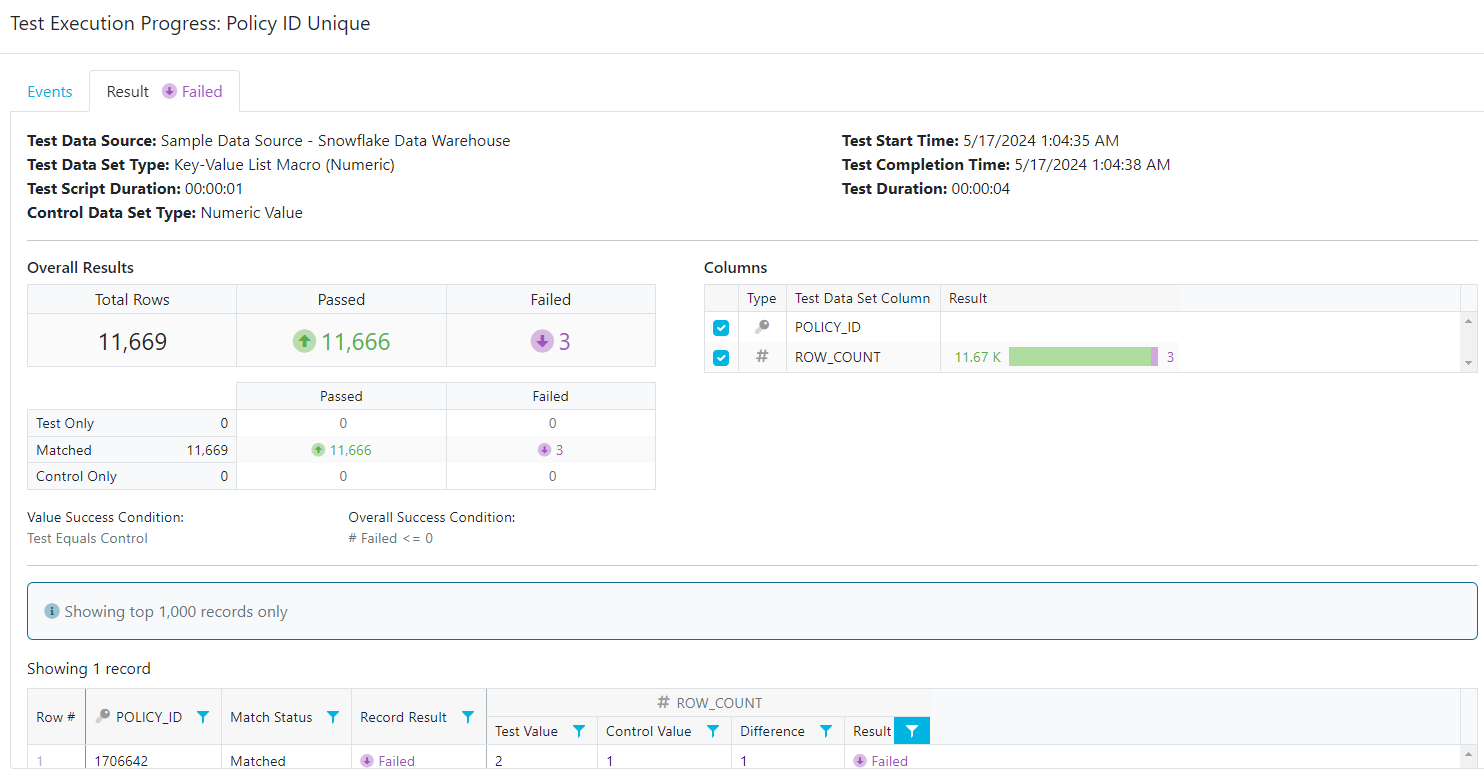
Task: Click the Failed record result in row 1
Action: point(387,761)
